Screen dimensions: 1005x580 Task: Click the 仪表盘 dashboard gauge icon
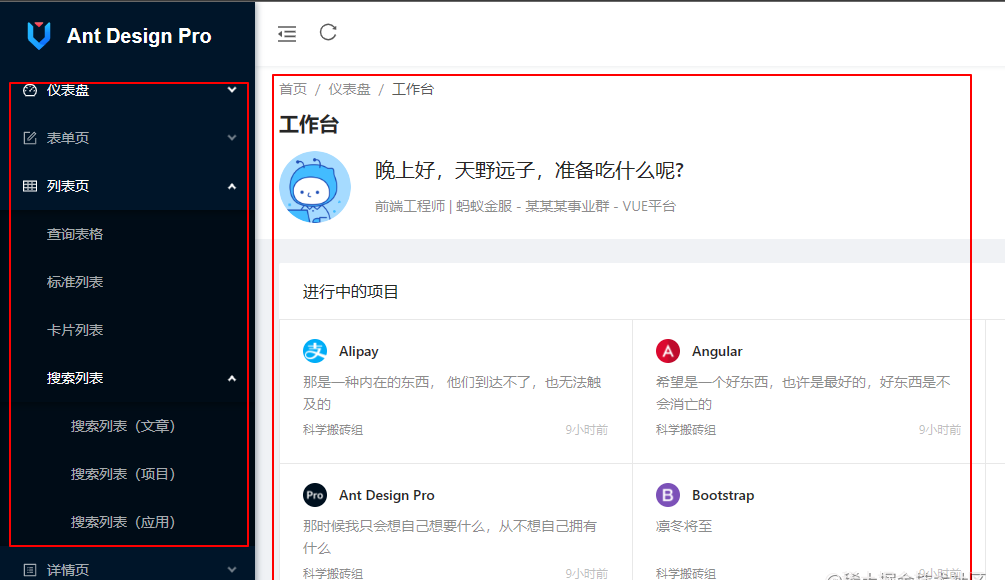tap(30, 90)
